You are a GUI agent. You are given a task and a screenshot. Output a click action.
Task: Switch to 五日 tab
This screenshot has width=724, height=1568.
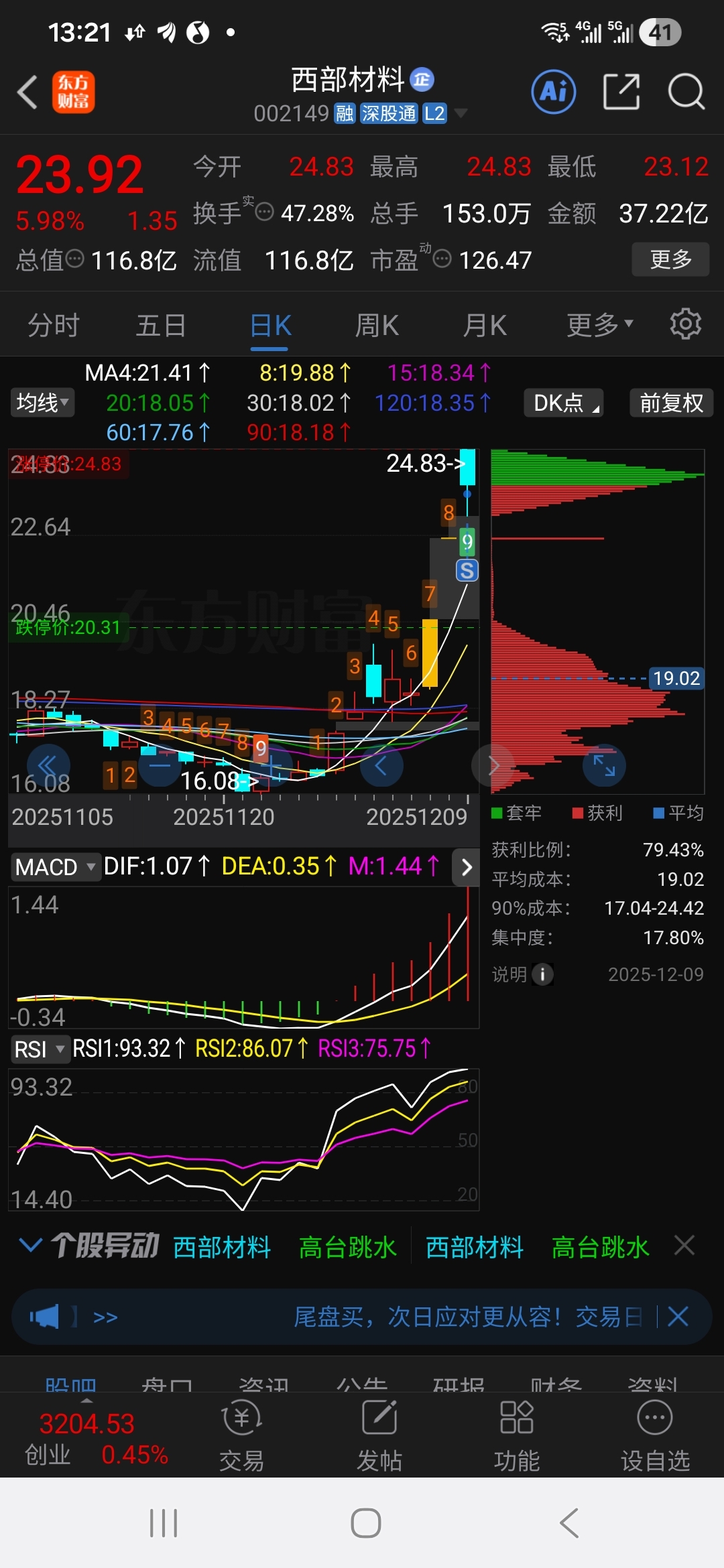pos(162,325)
